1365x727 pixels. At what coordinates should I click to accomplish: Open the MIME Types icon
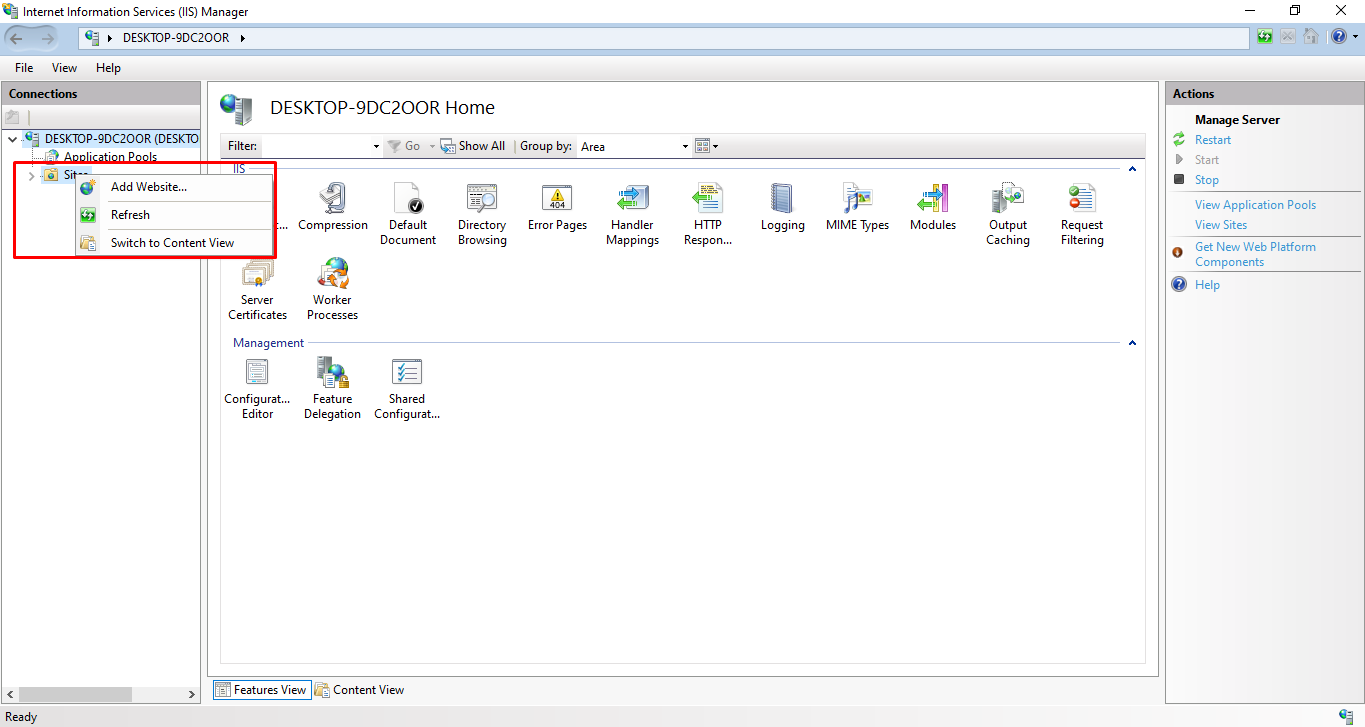click(857, 200)
